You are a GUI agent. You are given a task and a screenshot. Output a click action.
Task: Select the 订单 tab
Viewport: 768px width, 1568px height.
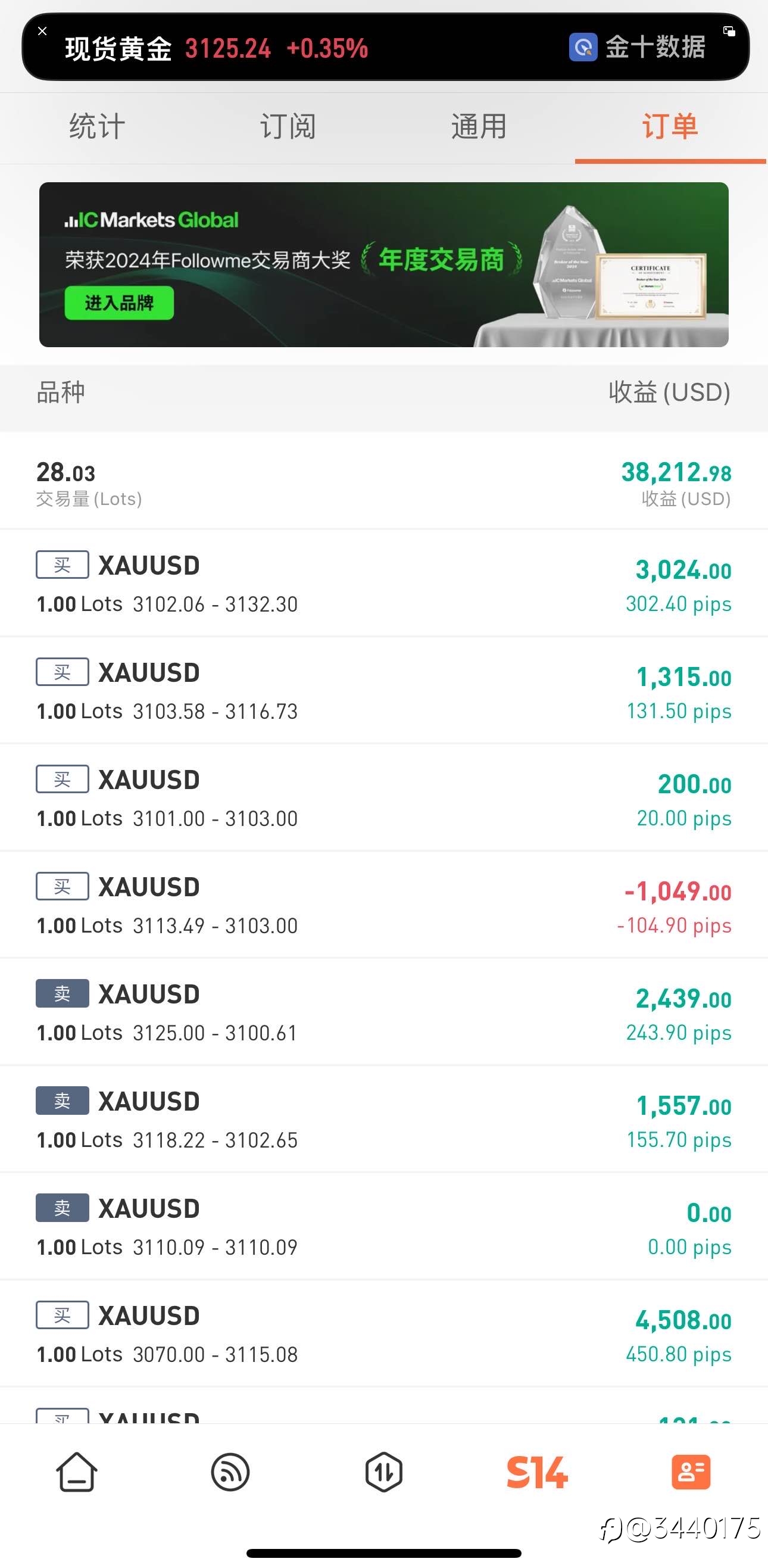coord(670,127)
